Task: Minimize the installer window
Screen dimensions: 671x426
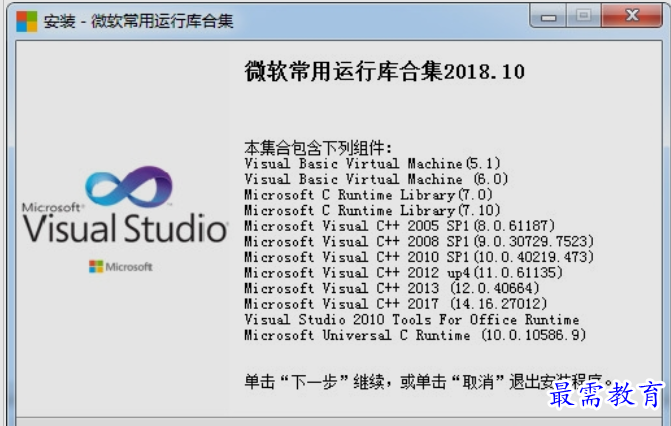Action: click(x=548, y=16)
